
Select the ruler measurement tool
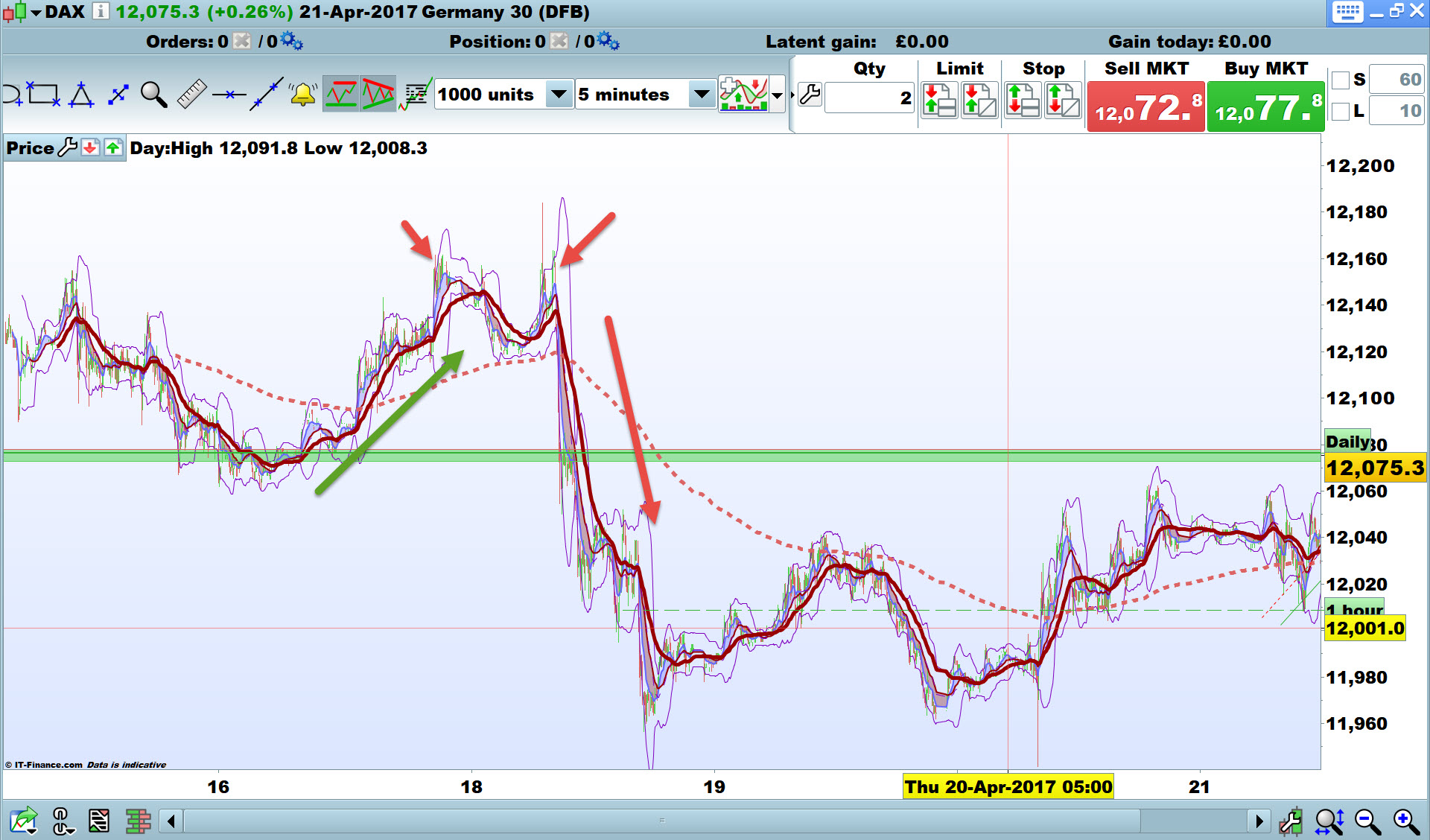(191, 95)
